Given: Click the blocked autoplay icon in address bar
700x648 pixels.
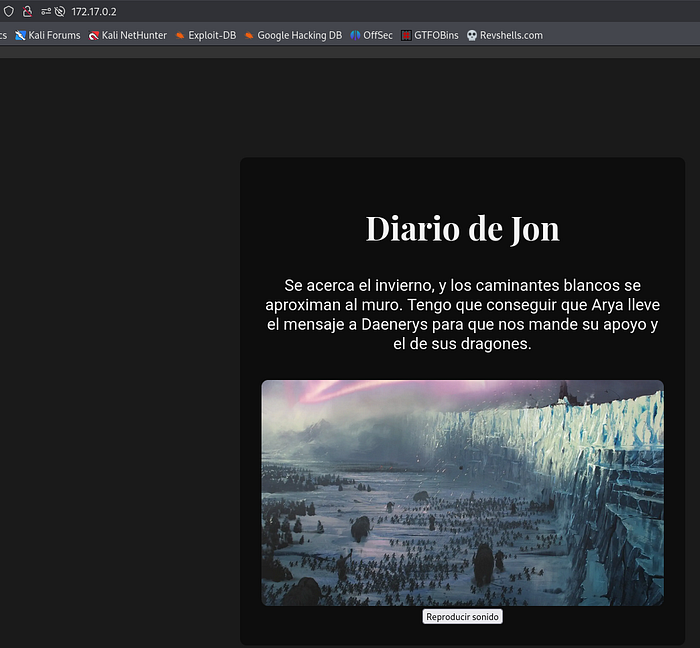Looking at the screenshot, I should click(x=60, y=11).
